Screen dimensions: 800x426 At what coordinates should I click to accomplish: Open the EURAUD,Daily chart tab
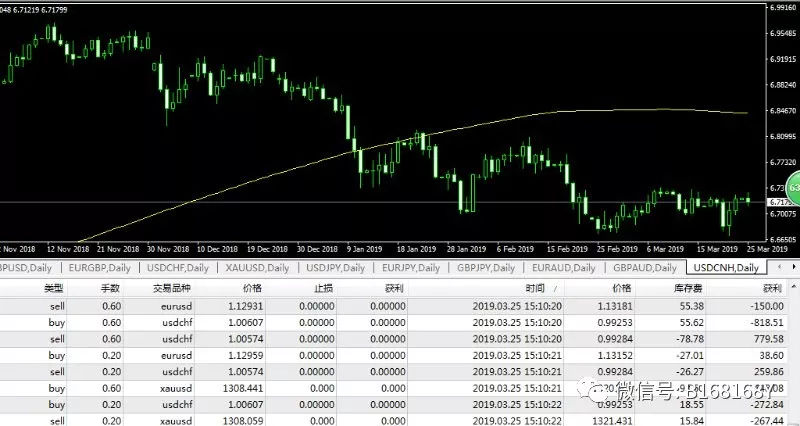(x=563, y=267)
